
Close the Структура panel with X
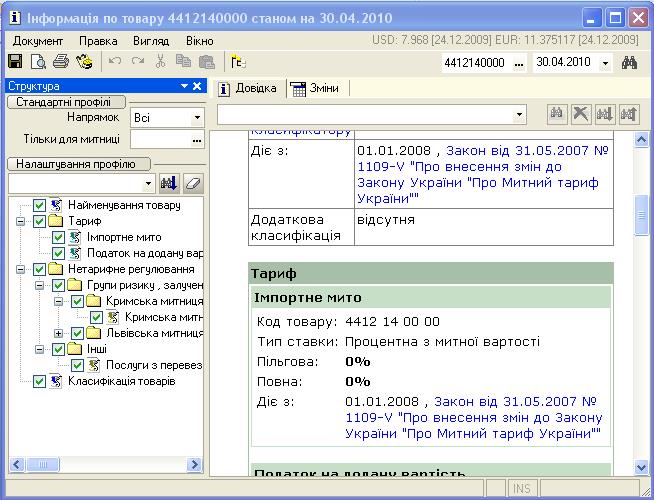pos(197,86)
